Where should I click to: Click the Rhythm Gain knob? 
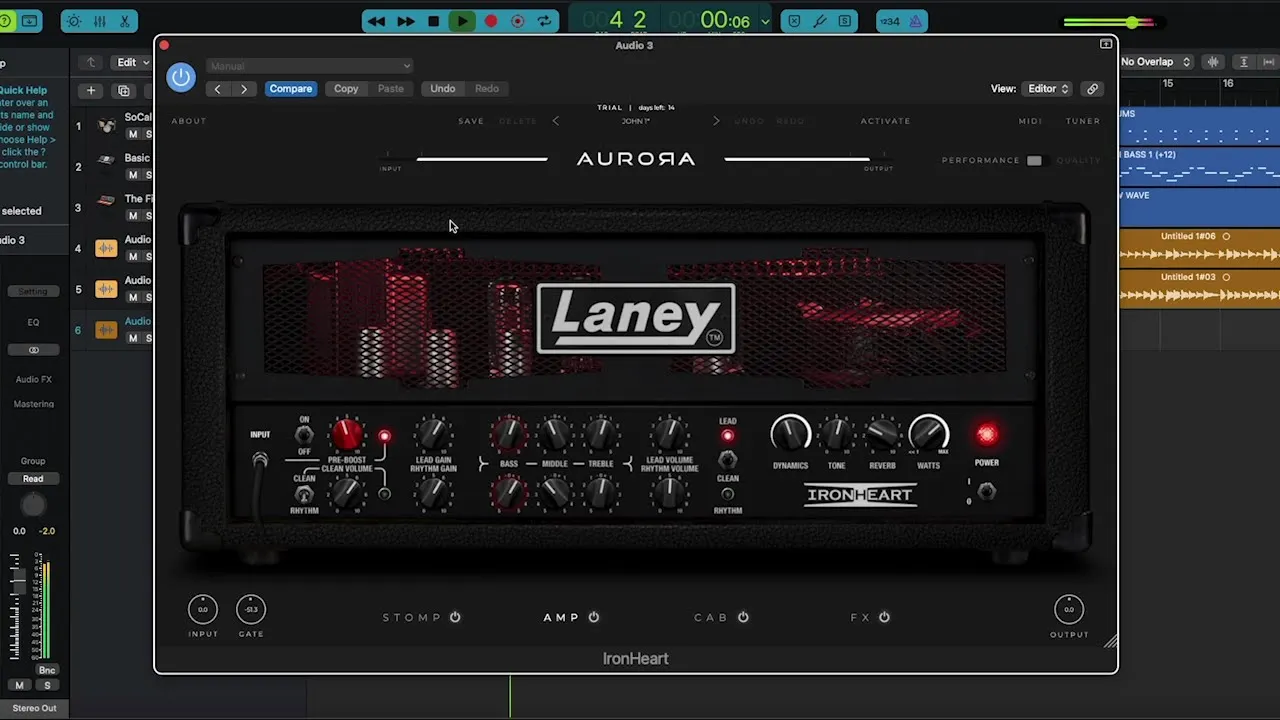tap(433, 492)
